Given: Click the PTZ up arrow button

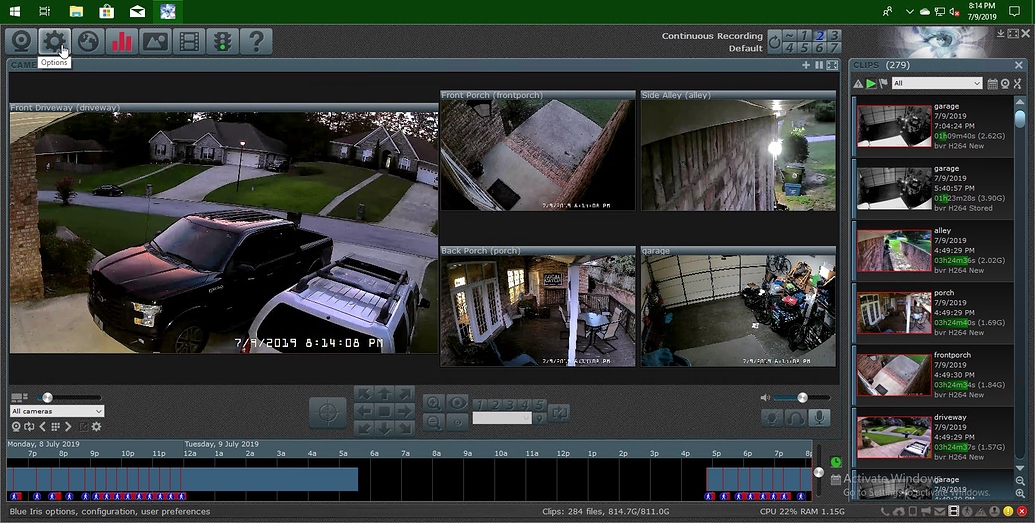Looking at the screenshot, I should click(x=384, y=394).
